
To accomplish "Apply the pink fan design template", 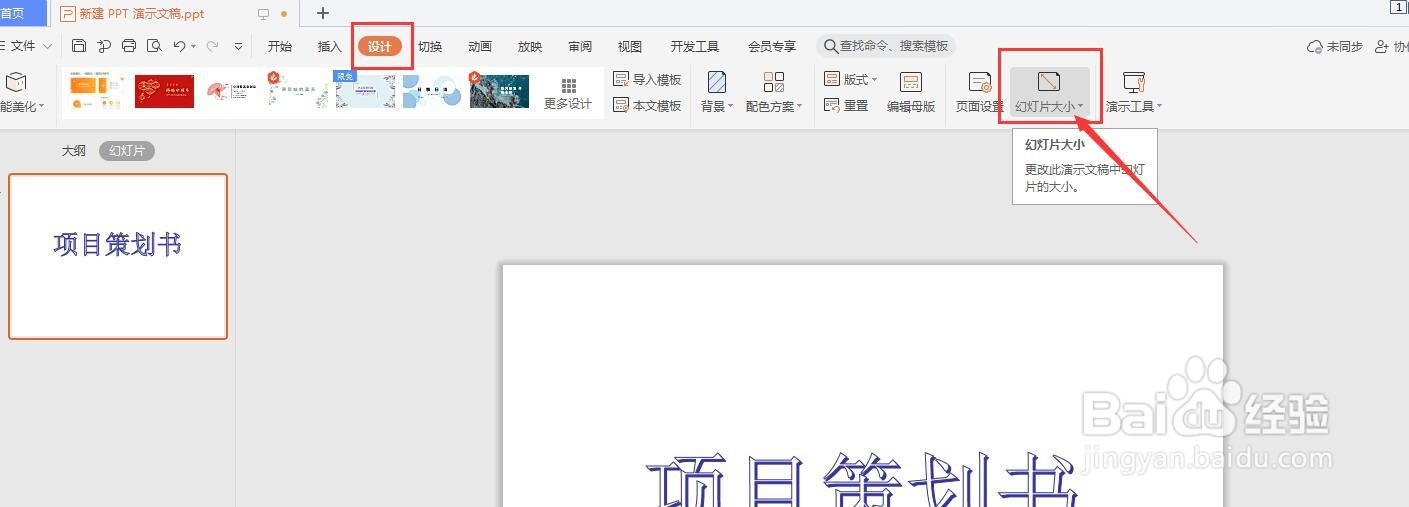I will (231, 91).
